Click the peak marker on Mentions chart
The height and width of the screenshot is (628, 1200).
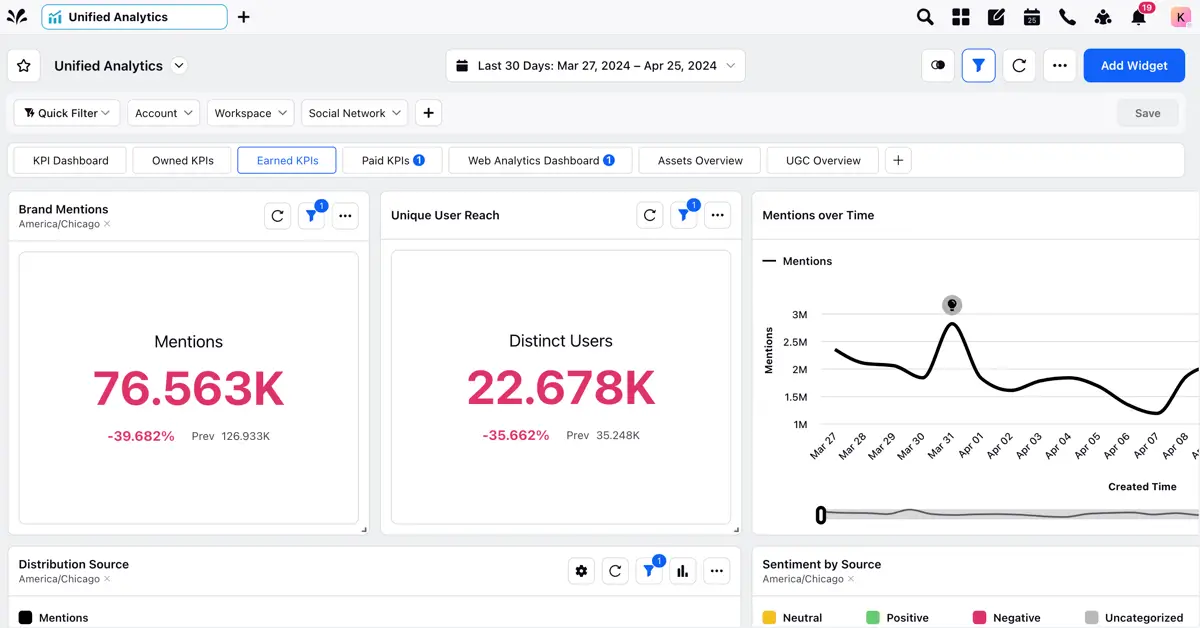pos(951,304)
